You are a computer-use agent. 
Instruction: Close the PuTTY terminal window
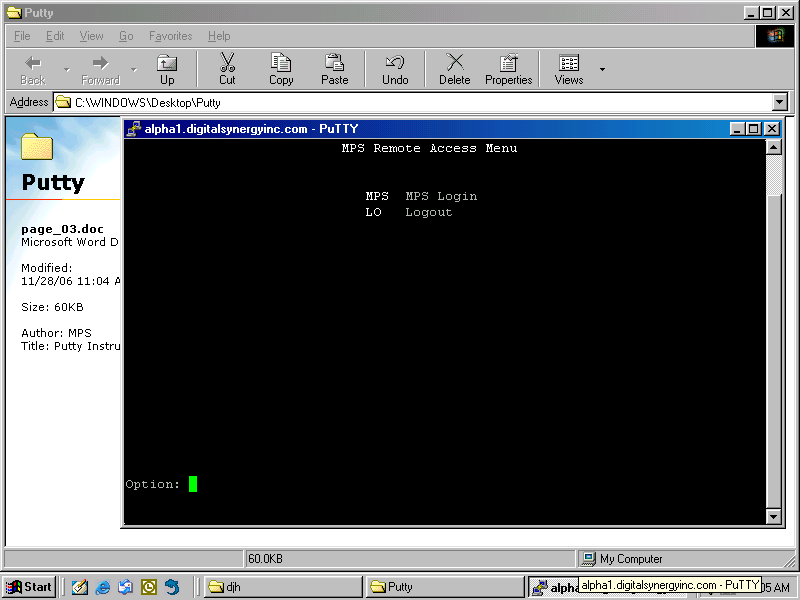[772, 129]
